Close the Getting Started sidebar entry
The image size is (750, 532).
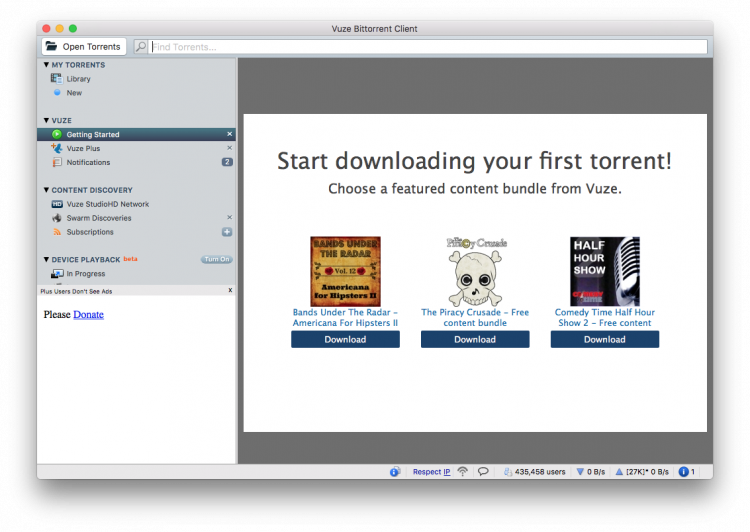pyautogui.click(x=229, y=134)
